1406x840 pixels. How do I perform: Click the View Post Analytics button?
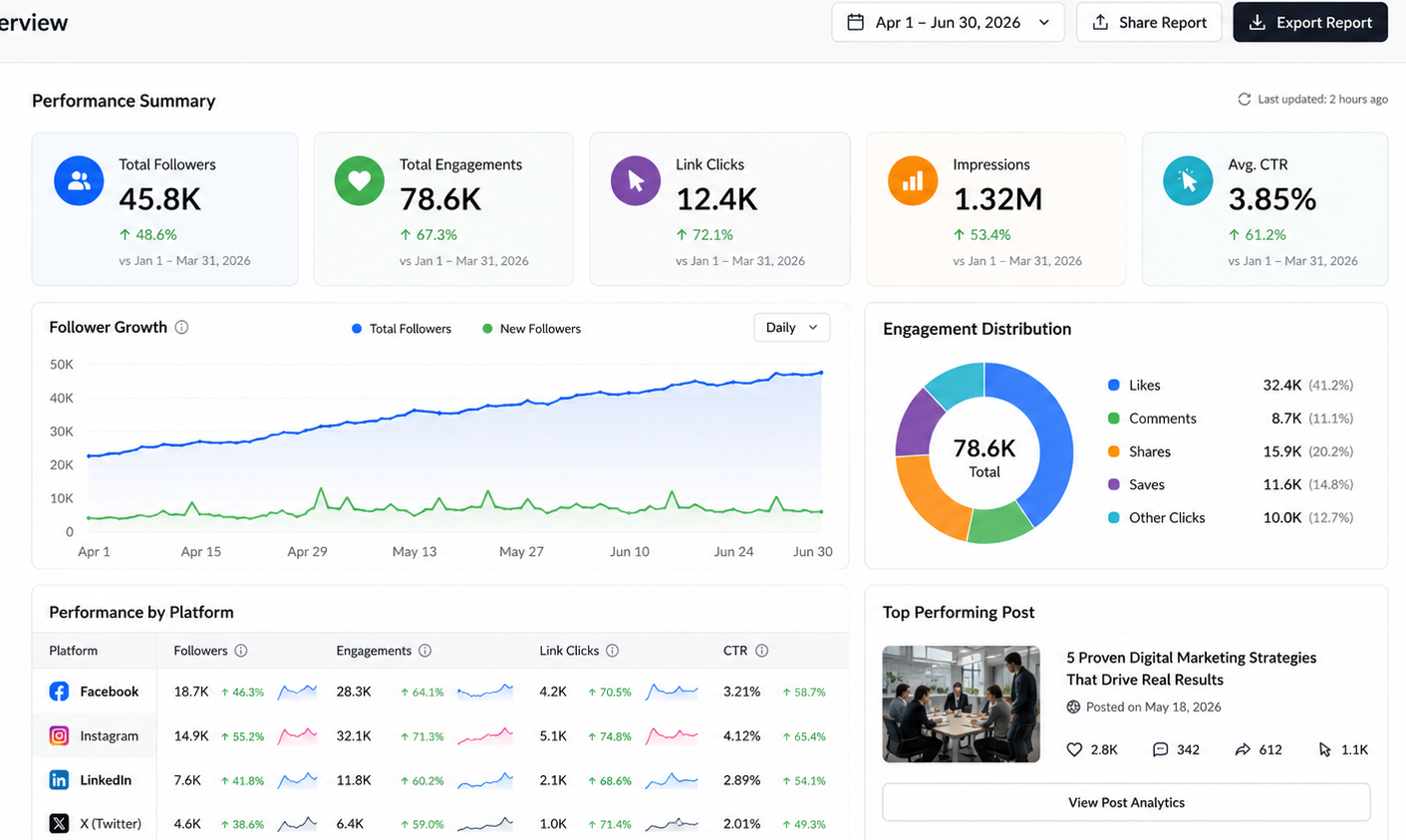coord(1126,802)
